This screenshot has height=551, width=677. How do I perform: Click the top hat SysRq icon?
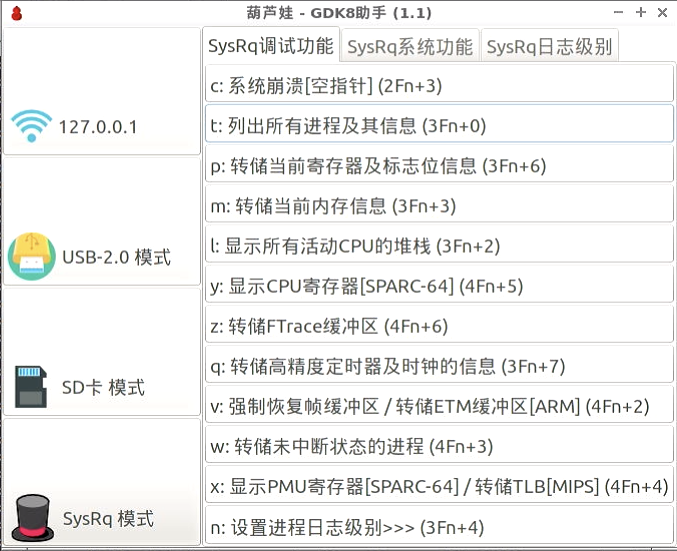tap(32, 518)
